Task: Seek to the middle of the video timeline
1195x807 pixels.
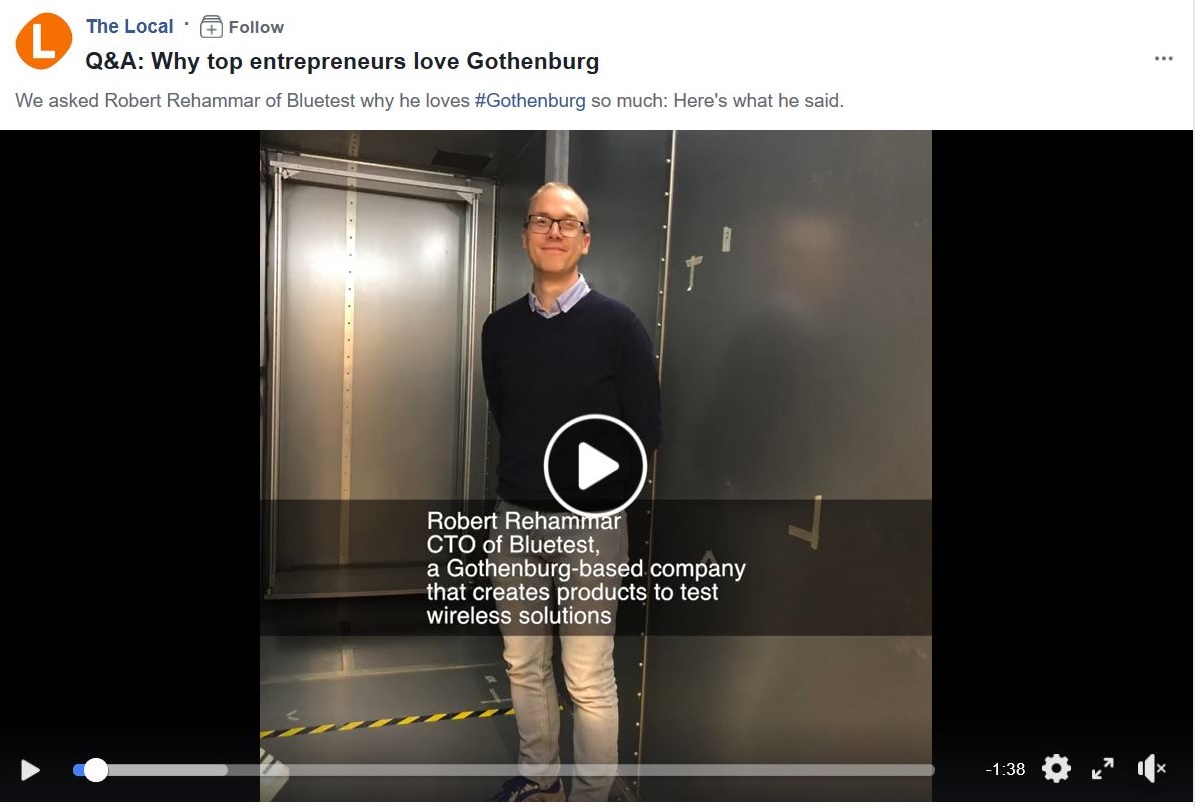Action: click(x=504, y=770)
